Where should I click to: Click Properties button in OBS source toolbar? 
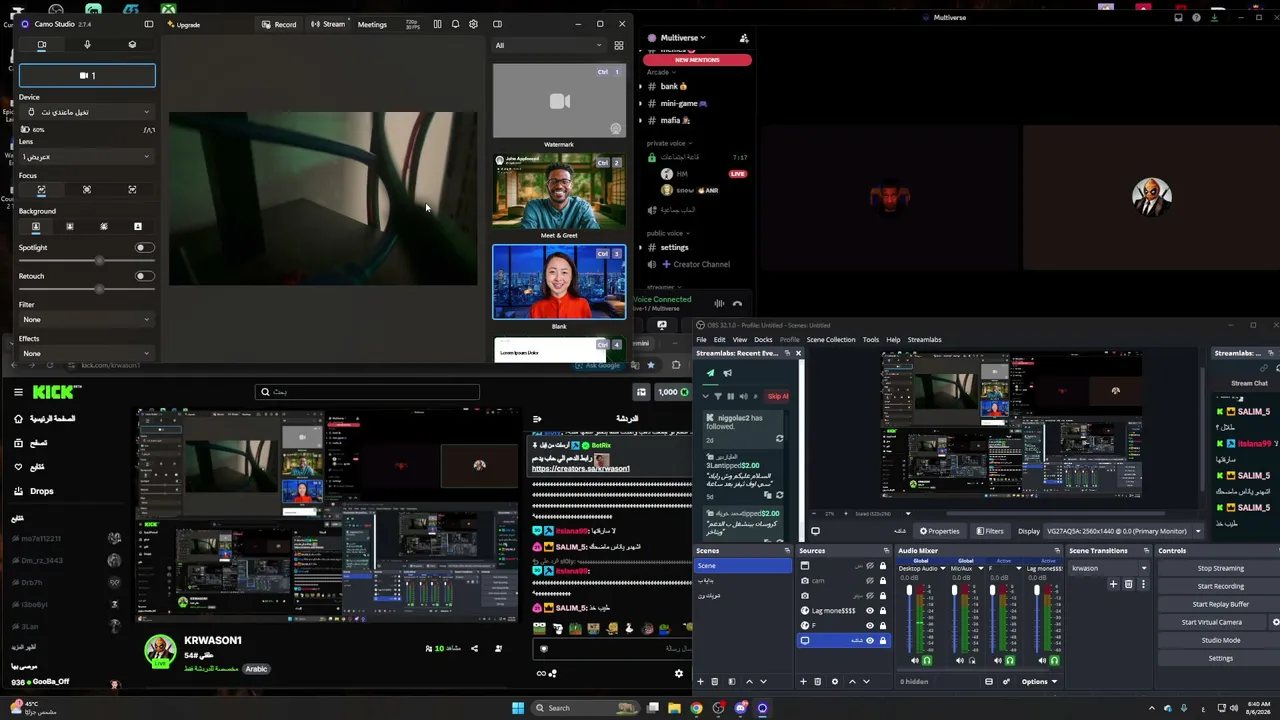[940, 531]
